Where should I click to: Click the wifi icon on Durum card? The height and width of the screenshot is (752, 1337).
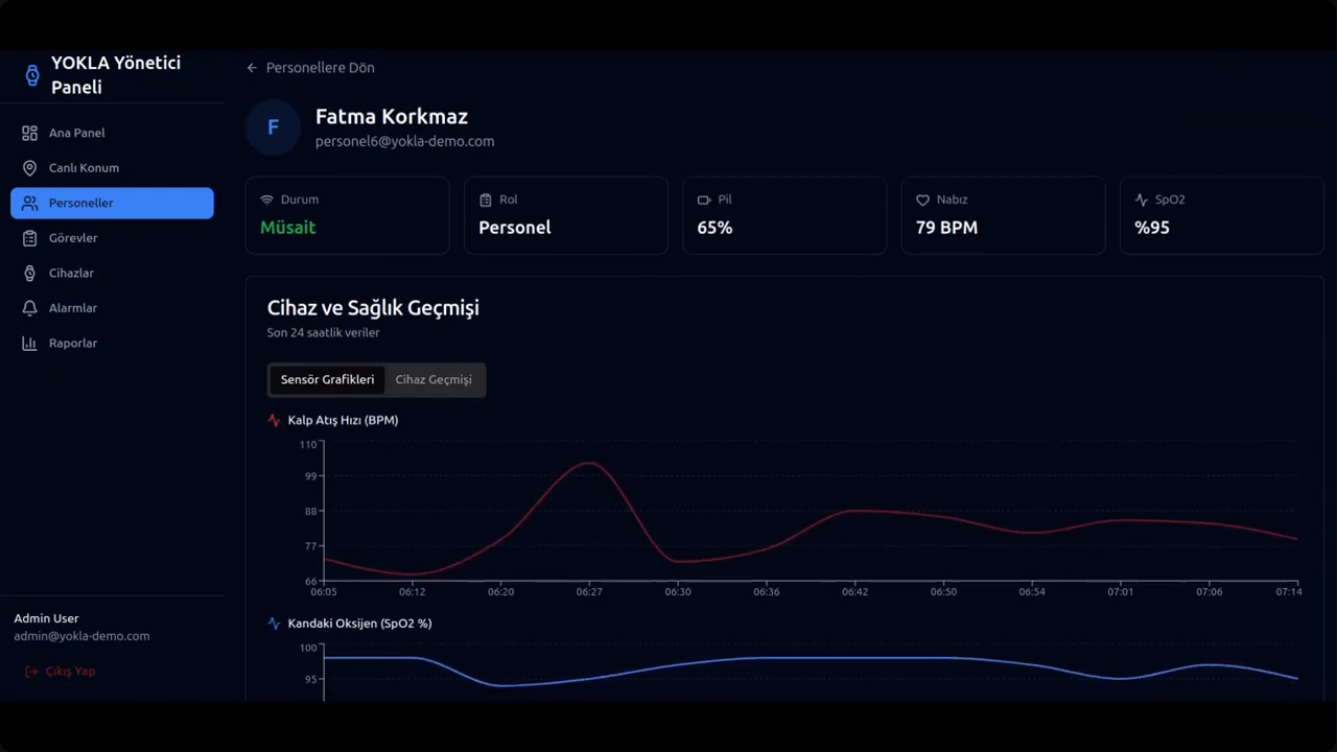(x=267, y=200)
